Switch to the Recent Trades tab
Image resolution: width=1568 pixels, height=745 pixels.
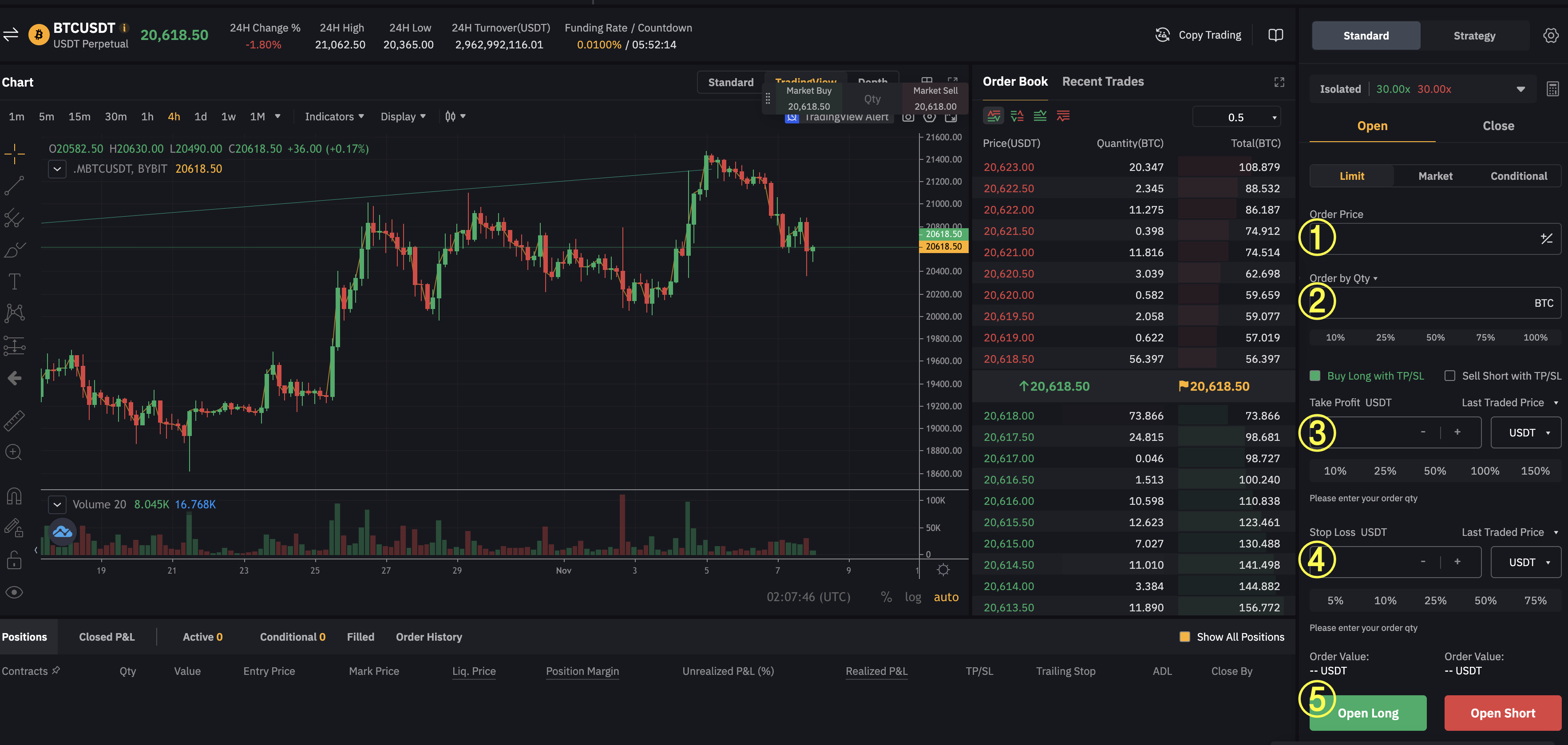tap(1102, 82)
